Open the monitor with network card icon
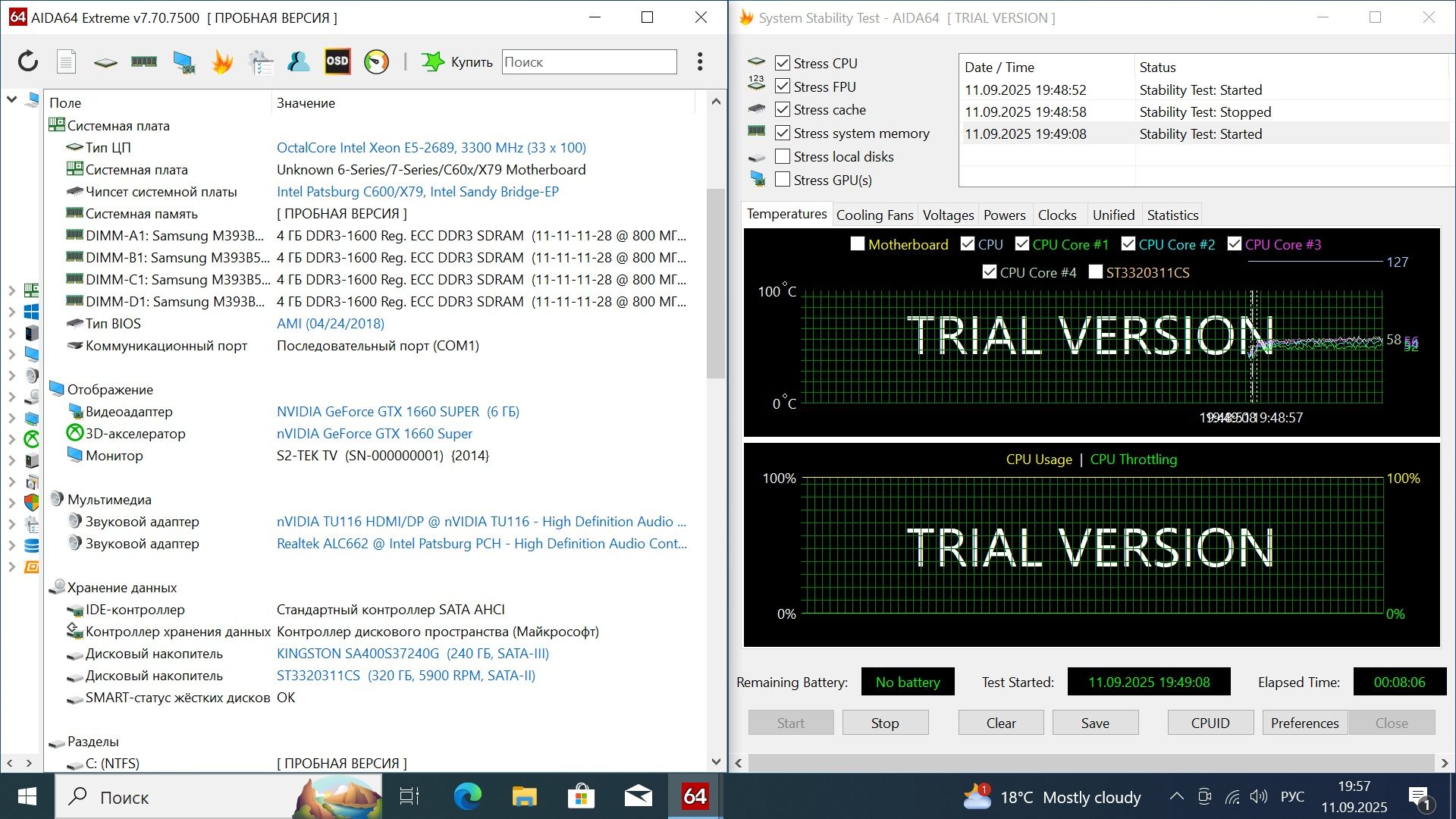This screenshot has height=819, width=1456. (x=184, y=62)
